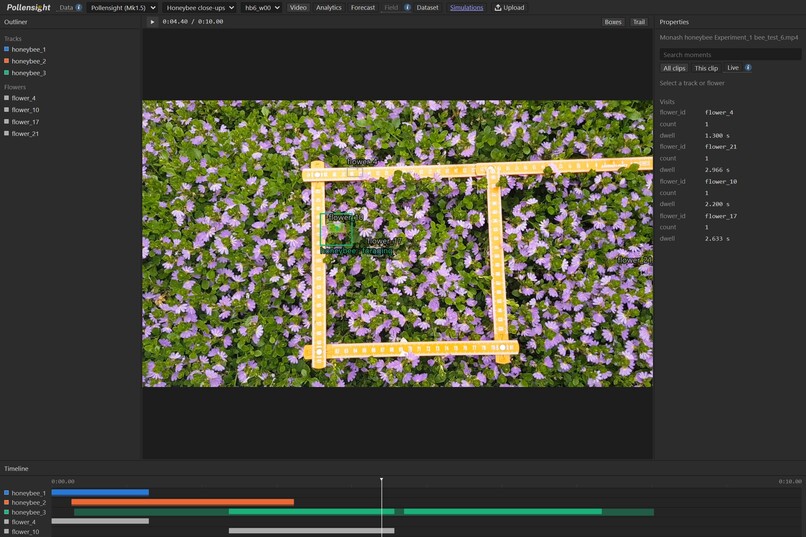Switch to the Forecast tab
The image size is (806, 537).
pyautogui.click(x=363, y=7)
